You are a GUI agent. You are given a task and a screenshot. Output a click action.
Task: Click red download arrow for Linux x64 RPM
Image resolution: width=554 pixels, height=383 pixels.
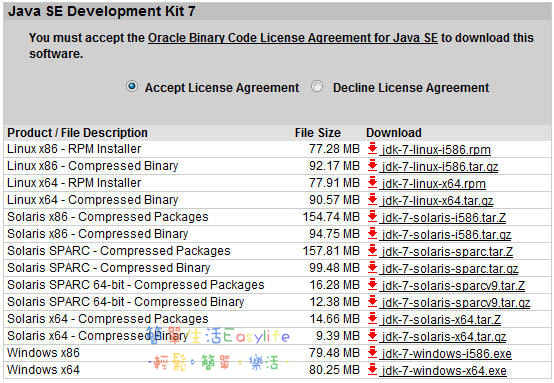click(x=372, y=182)
